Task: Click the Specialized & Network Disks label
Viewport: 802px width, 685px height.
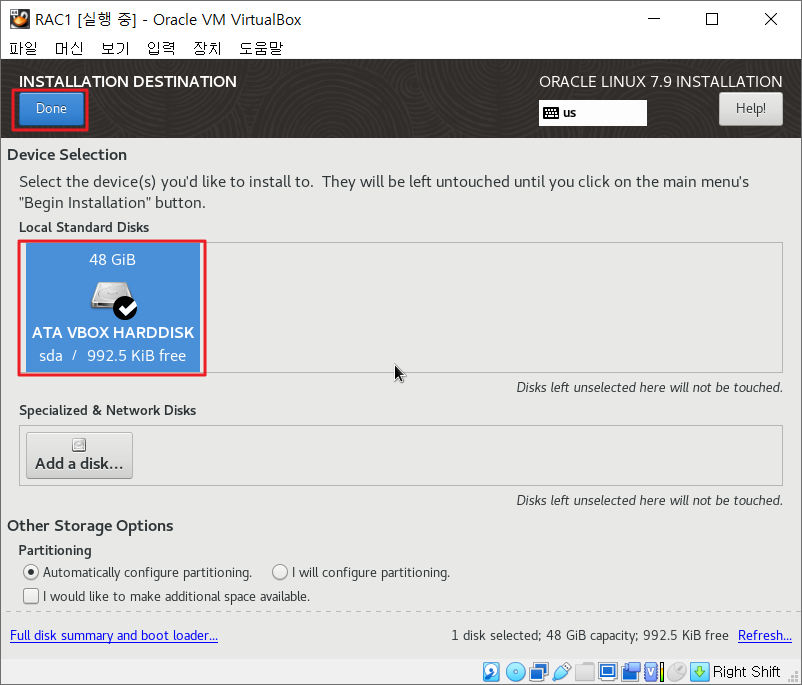Action: coord(107,410)
